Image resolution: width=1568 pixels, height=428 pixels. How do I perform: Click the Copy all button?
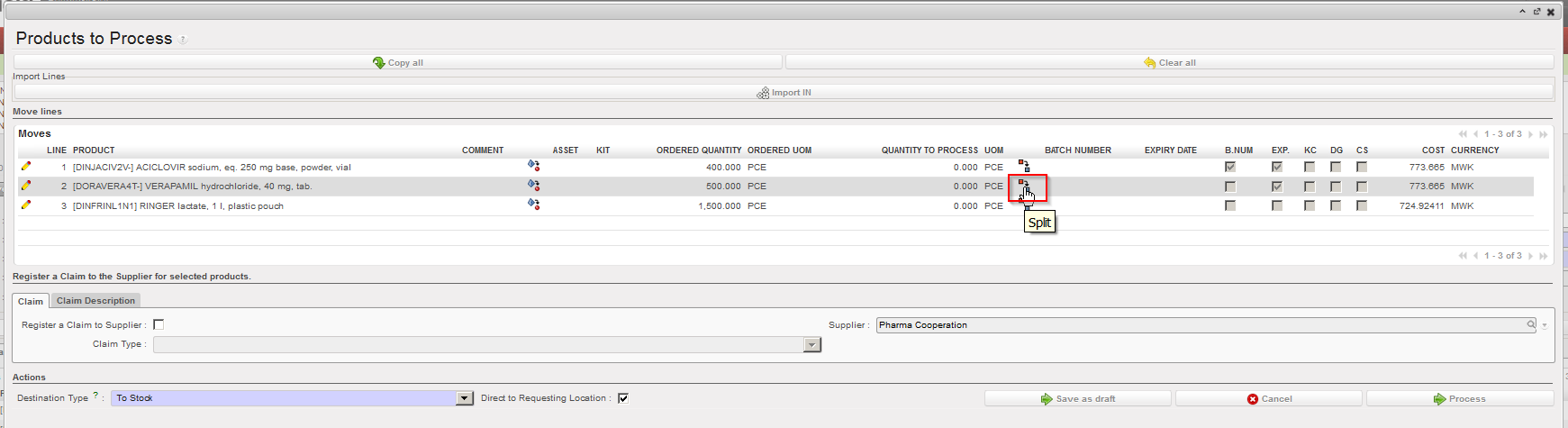coord(397,62)
